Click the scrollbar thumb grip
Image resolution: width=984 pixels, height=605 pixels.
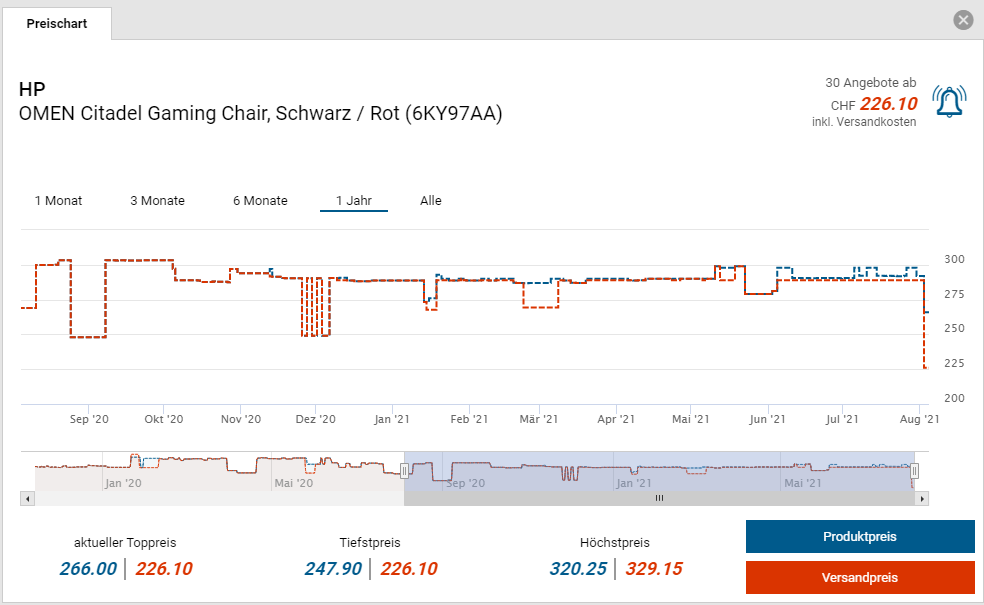click(659, 498)
